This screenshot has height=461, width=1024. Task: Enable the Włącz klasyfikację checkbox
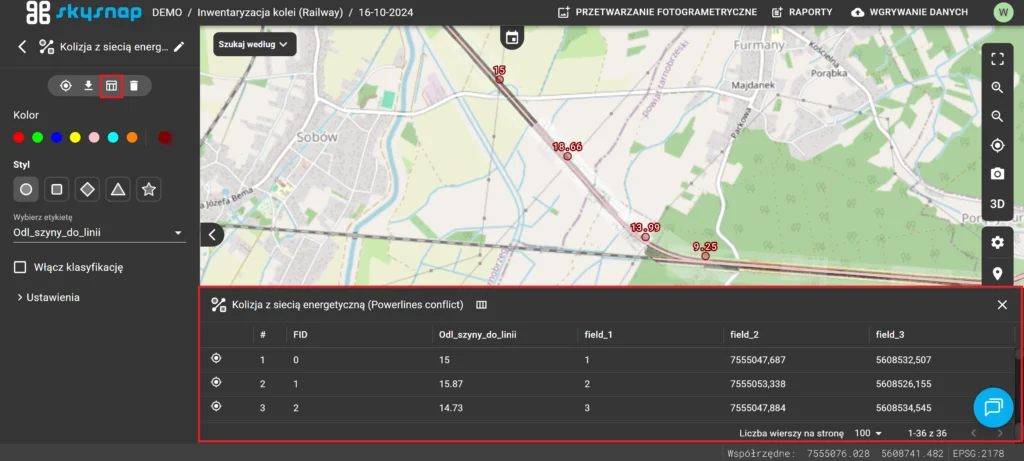20,267
